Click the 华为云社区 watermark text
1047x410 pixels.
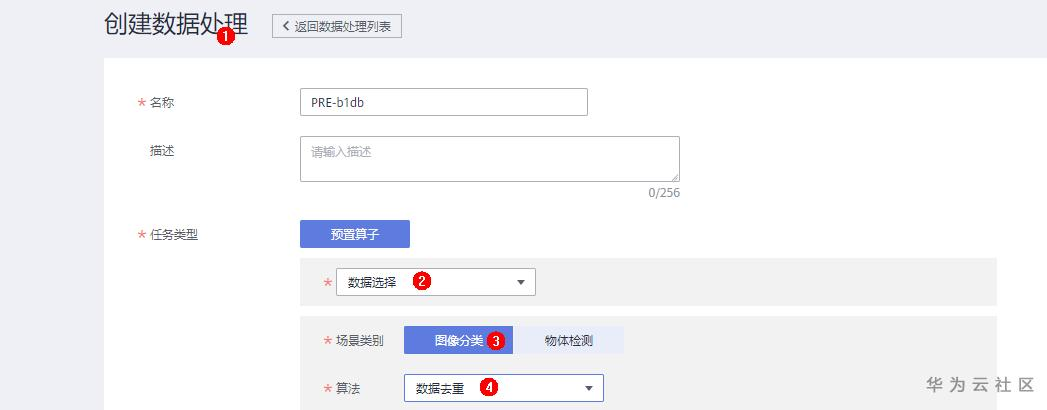[x=979, y=385]
